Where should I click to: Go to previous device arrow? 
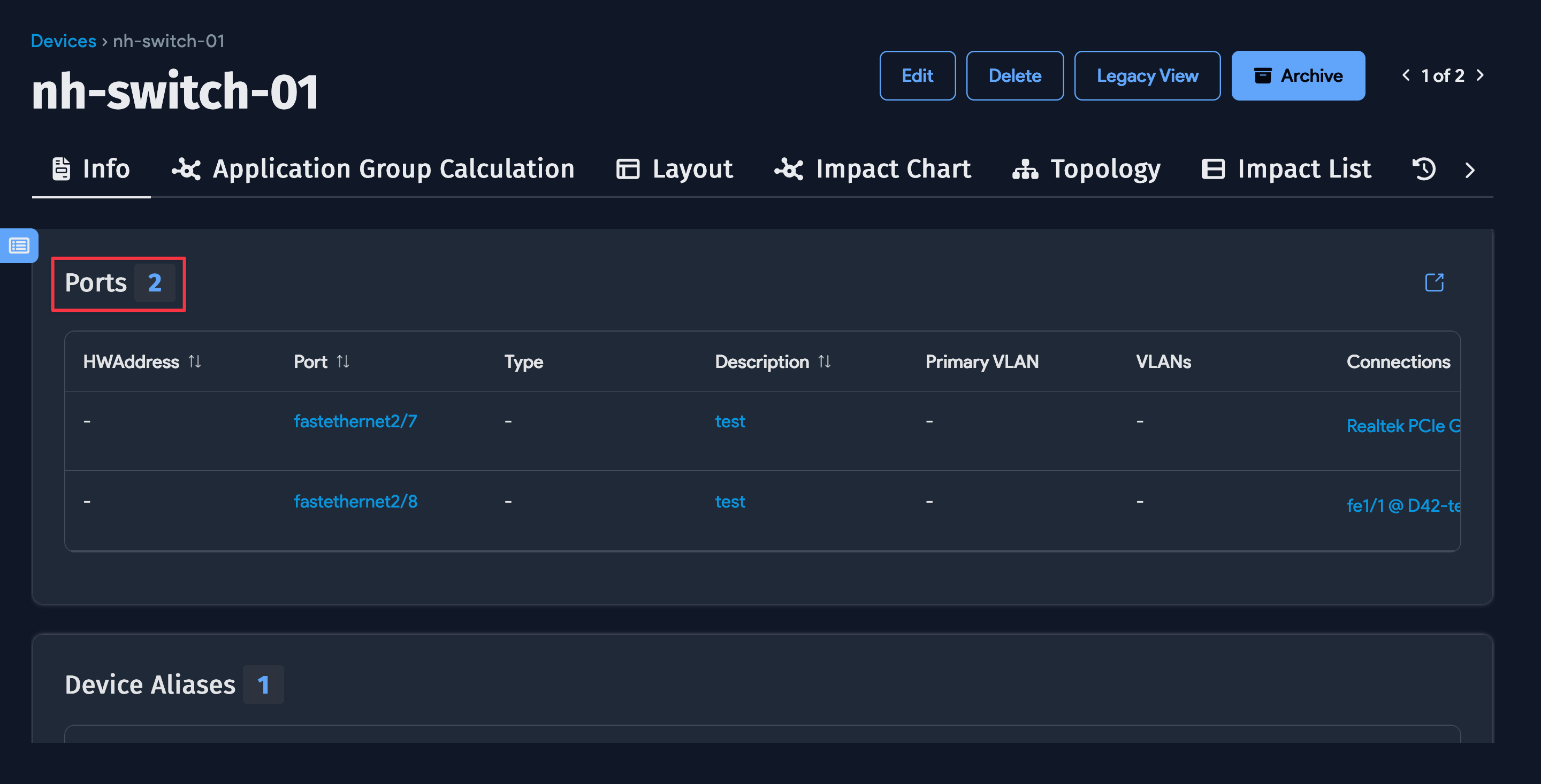[1406, 75]
